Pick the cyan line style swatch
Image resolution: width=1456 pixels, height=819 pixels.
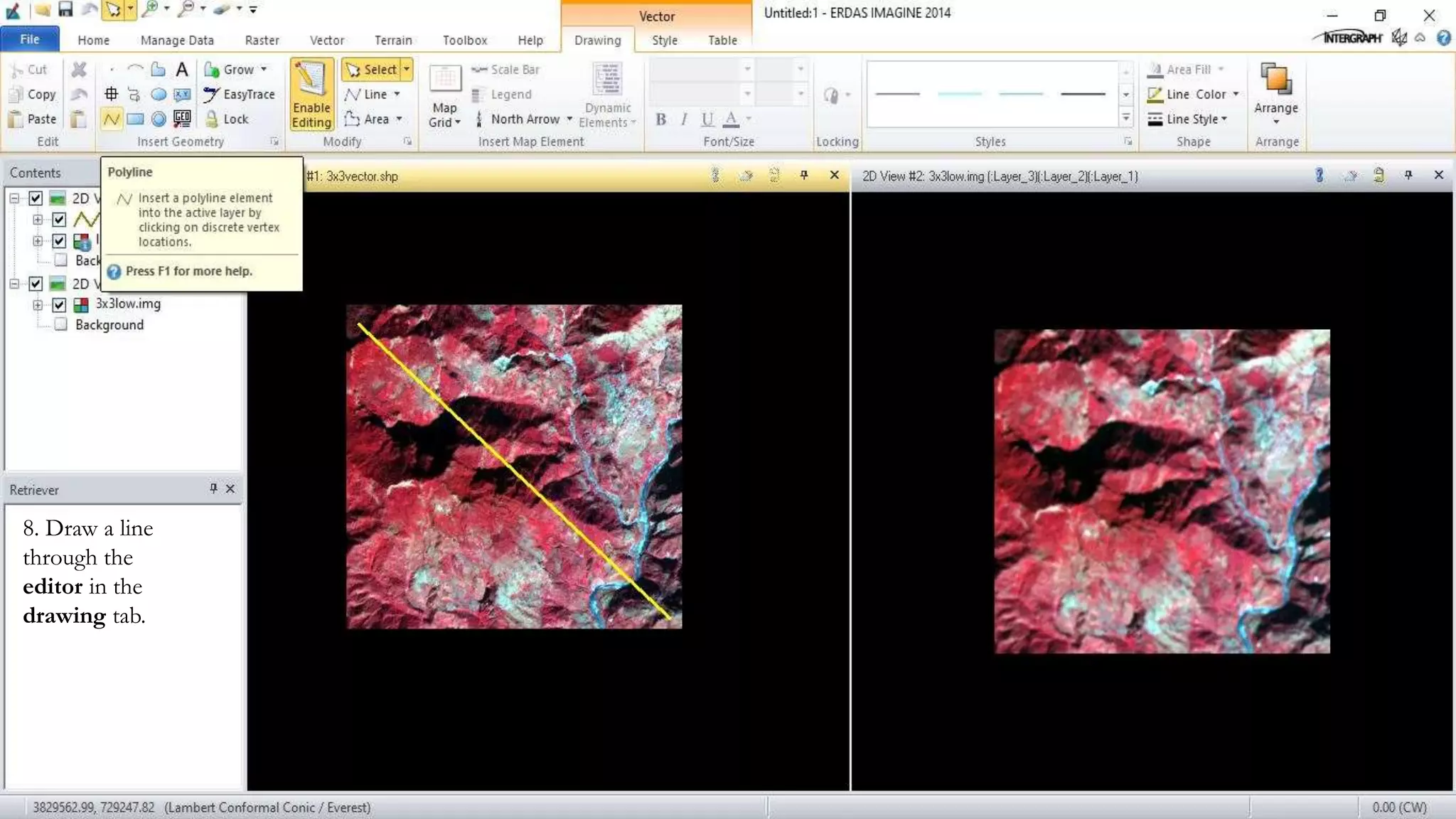tap(959, 94)
